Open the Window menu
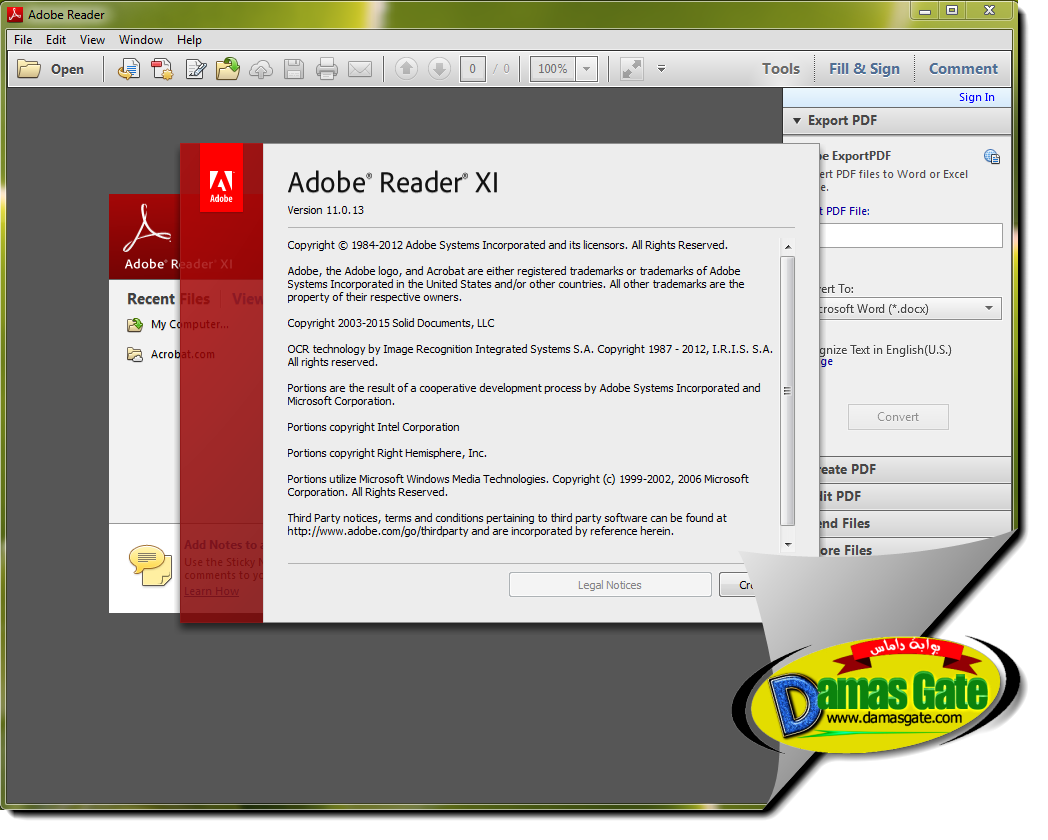 [141, 40]
